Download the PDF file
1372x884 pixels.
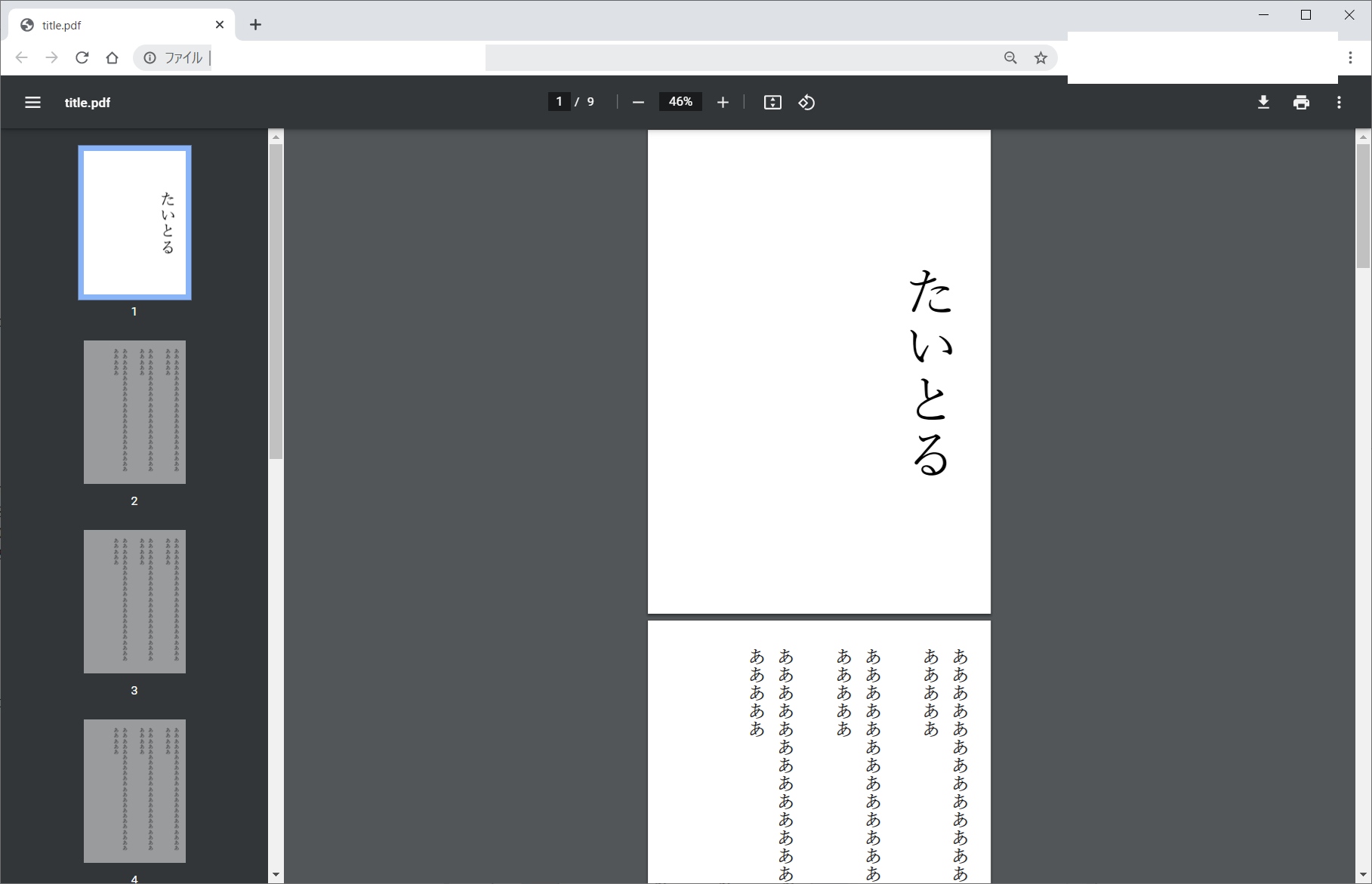(1263, 103)
